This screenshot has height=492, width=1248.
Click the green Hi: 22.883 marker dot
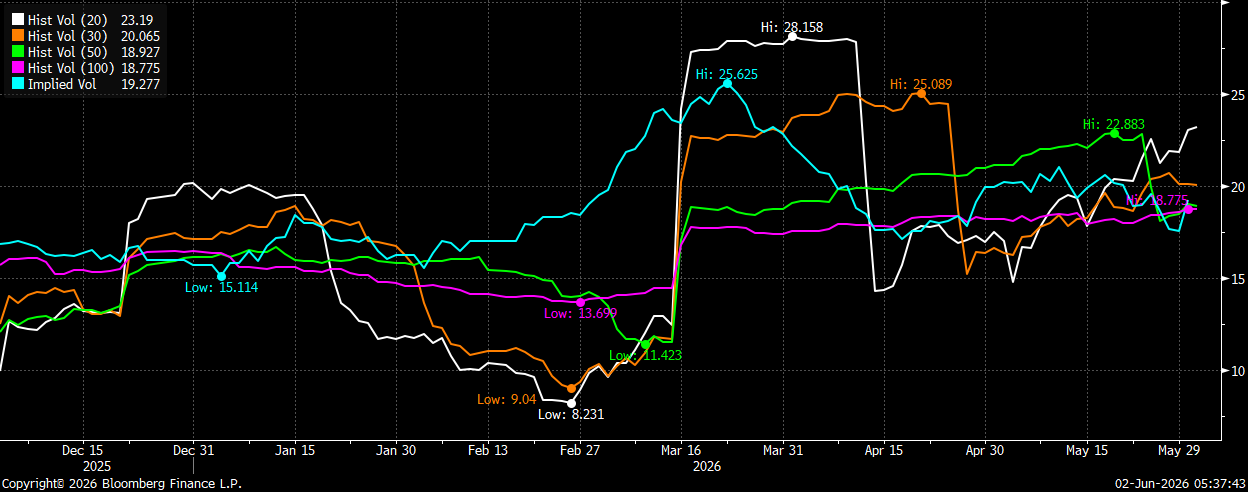click(x=1114, y=133)
